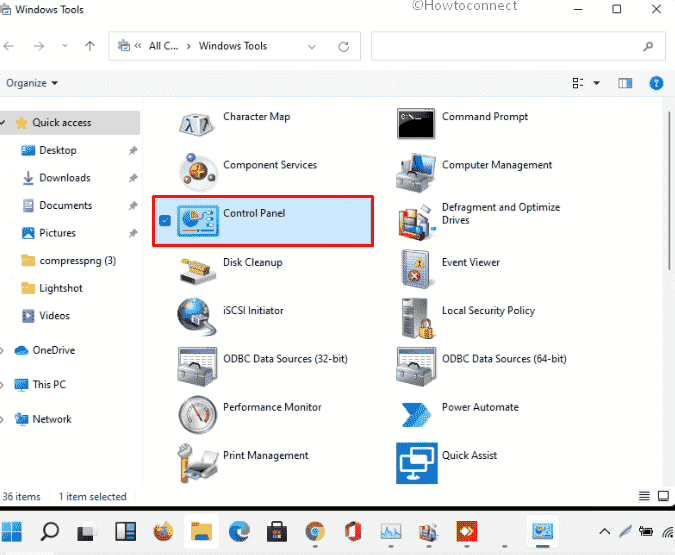Expand the Network tree node

click(x=3, y=419)
